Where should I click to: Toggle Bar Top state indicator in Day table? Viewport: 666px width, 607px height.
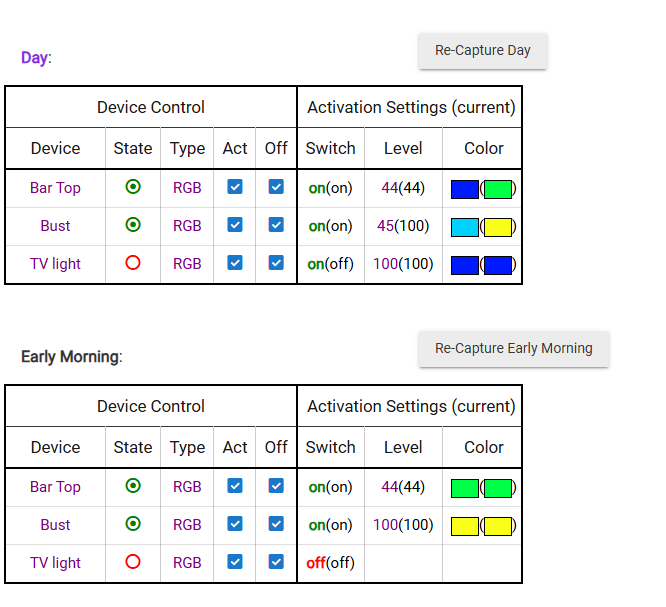[x=133, y=187]
